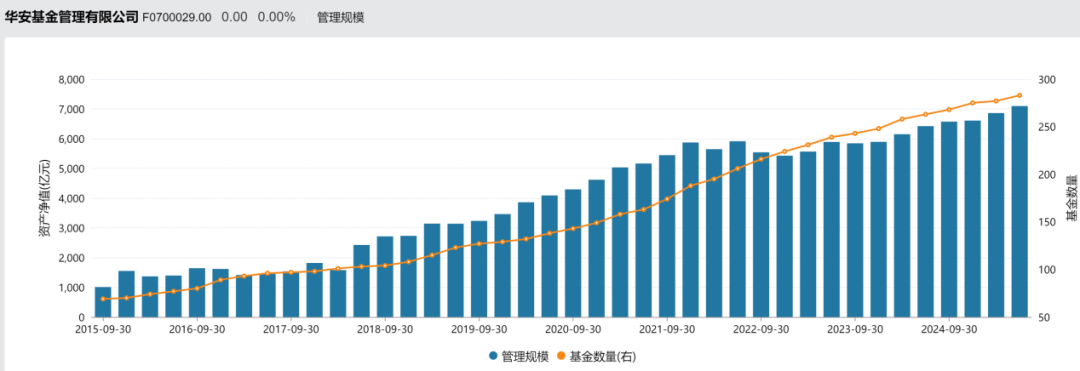The image size is (1080, 371).
Task: Click the tallest bar at far right
Action: pyautogui.click(x=1019, y=212)
